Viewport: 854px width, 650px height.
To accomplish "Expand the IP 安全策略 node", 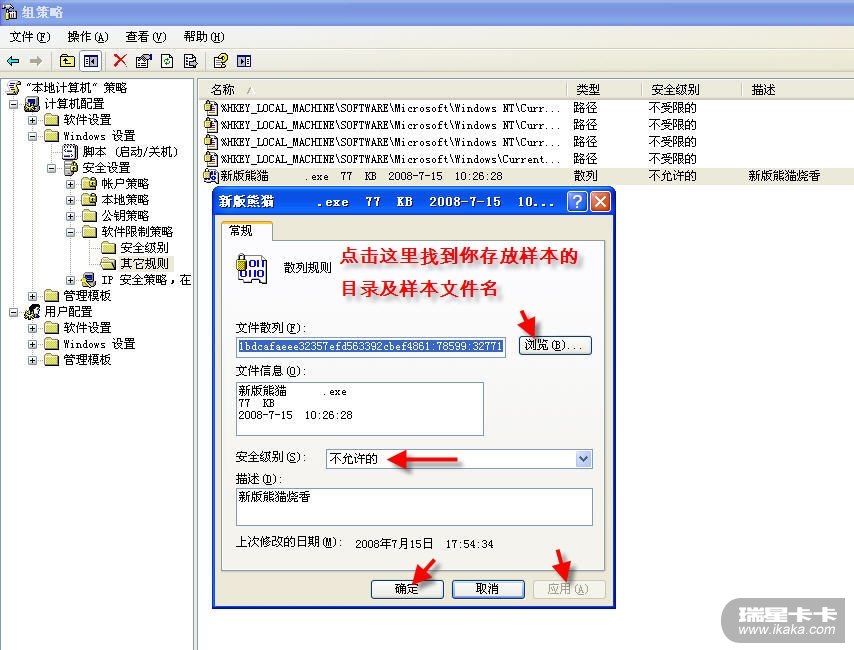I will point(70,280).
